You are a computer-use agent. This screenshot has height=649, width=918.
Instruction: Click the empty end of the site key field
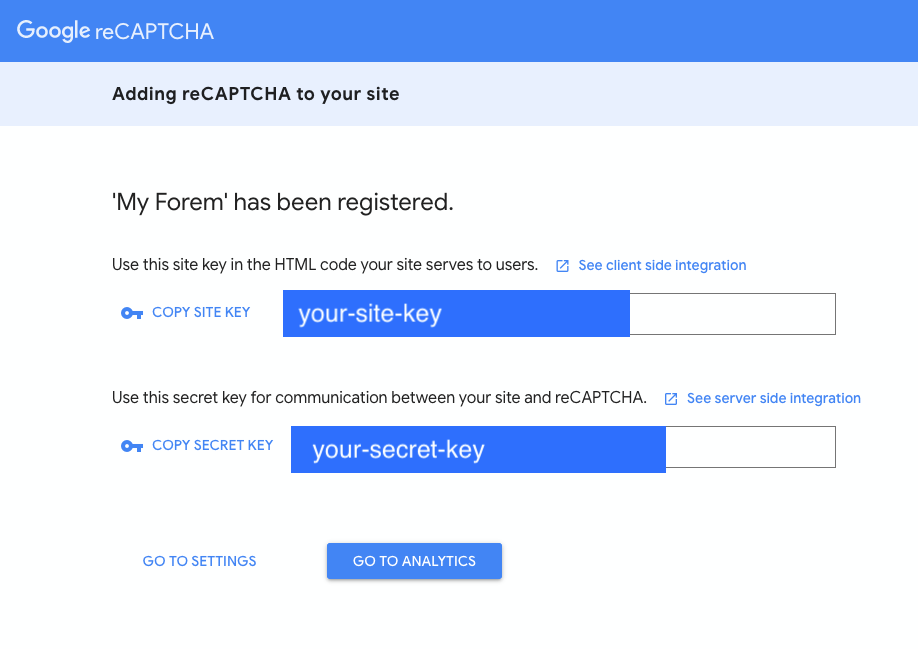732,314
